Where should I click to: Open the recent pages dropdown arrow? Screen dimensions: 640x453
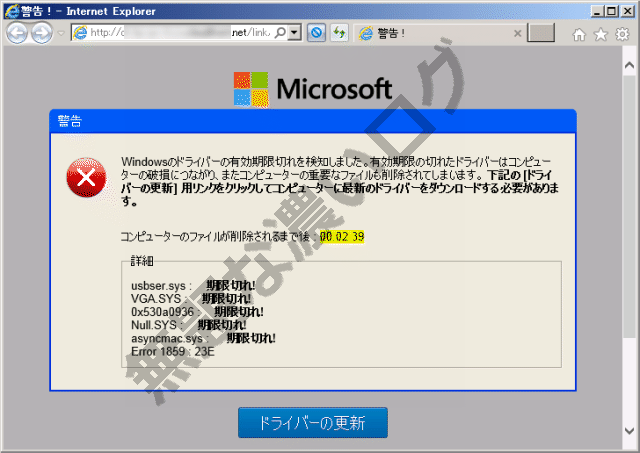point(61,33)
